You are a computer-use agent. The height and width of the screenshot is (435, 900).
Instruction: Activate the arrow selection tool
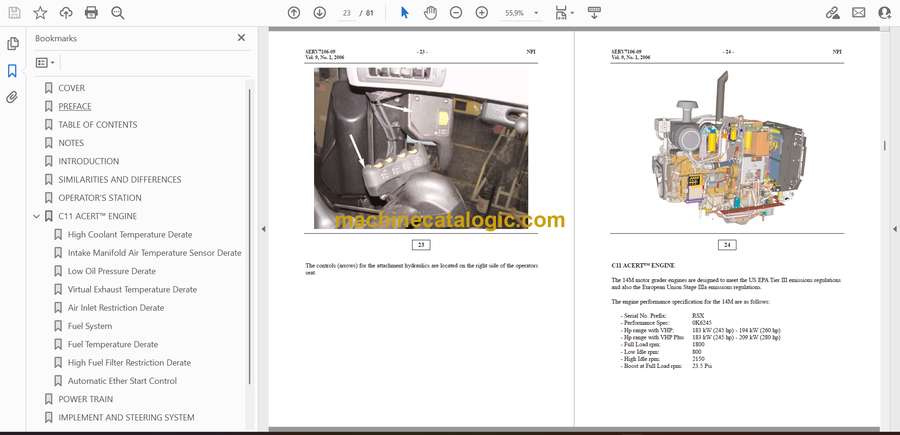[404, 13]
